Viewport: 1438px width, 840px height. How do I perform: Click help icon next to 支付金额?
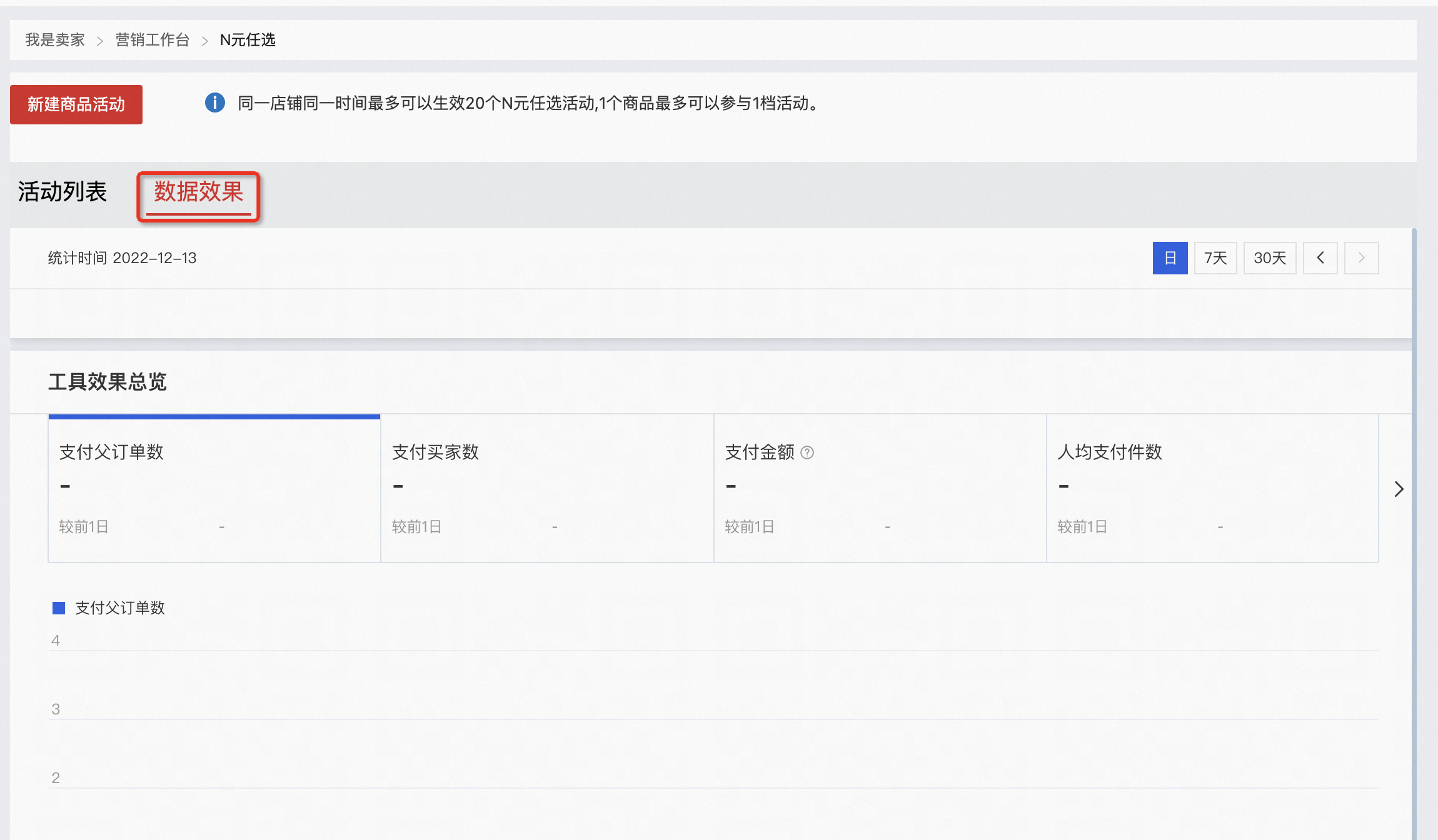(807, 452)
